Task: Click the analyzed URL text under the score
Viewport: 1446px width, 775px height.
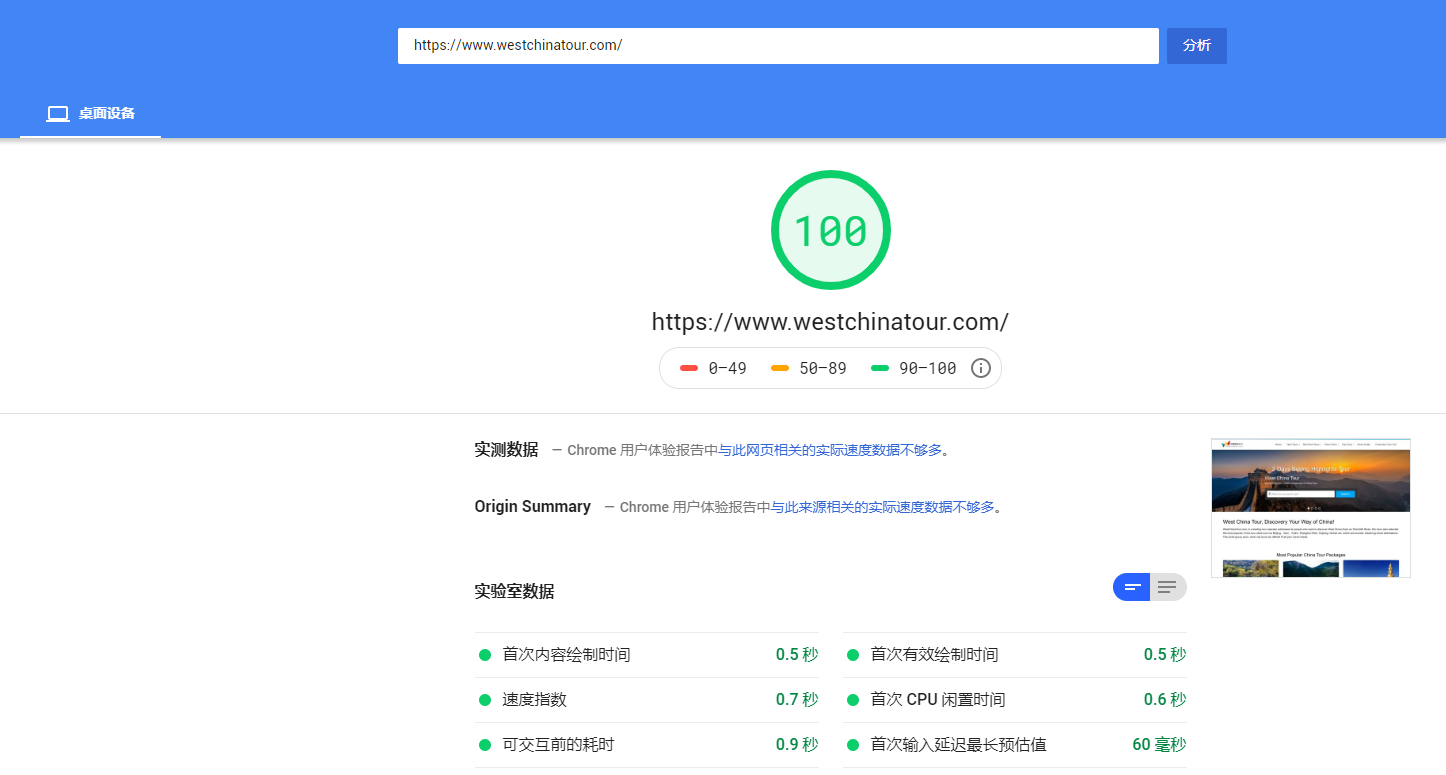Action: [830, 322]
